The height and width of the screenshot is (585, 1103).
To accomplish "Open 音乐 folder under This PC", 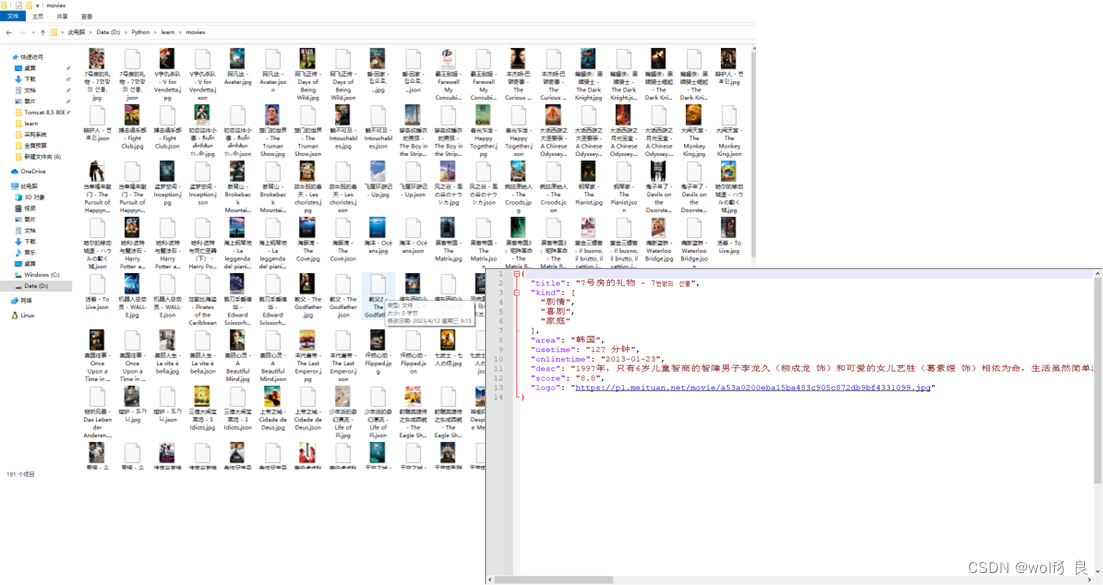I will 25,252.
